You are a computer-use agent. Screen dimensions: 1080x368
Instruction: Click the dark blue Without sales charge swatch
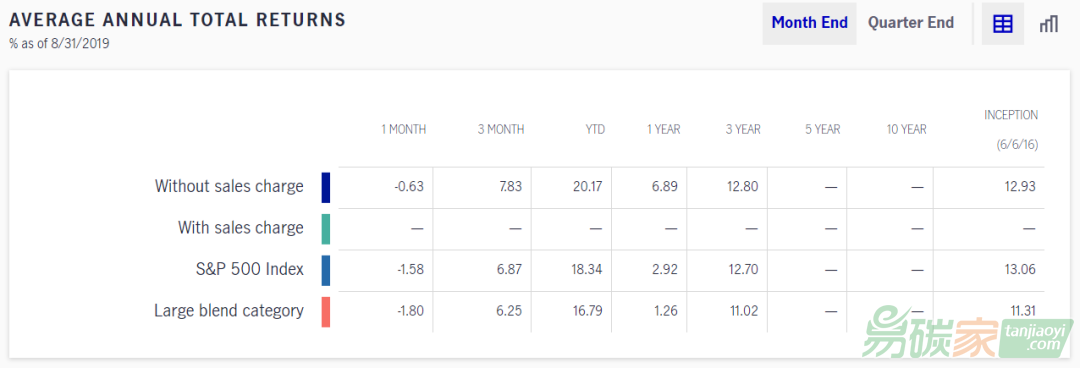click(x=326, y=187)
